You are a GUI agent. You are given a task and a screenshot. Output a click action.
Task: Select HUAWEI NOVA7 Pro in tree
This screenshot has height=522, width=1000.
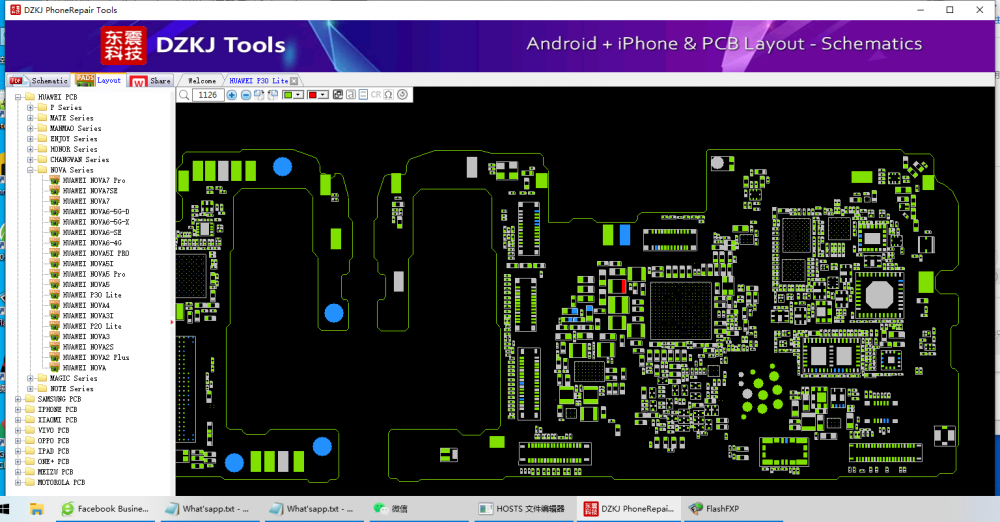click(x=94, y=181)
